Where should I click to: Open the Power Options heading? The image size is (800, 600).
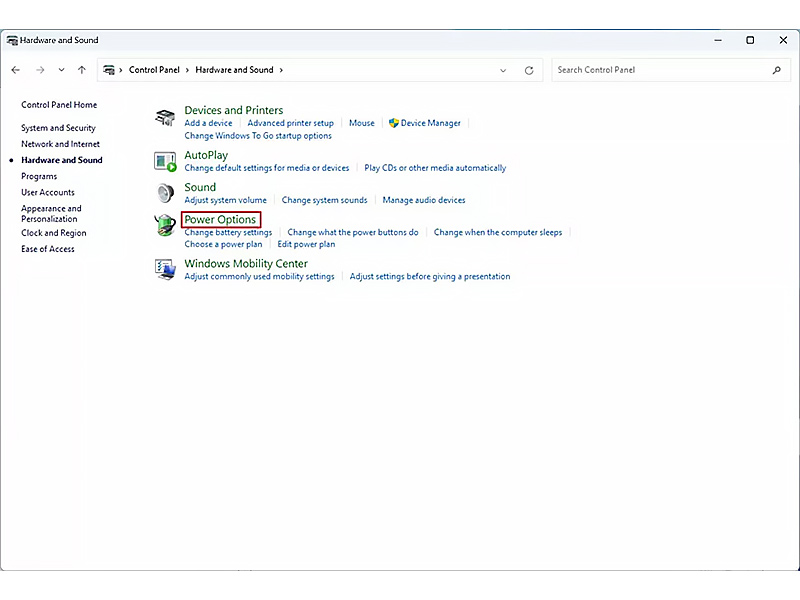[x=220, y=219]
